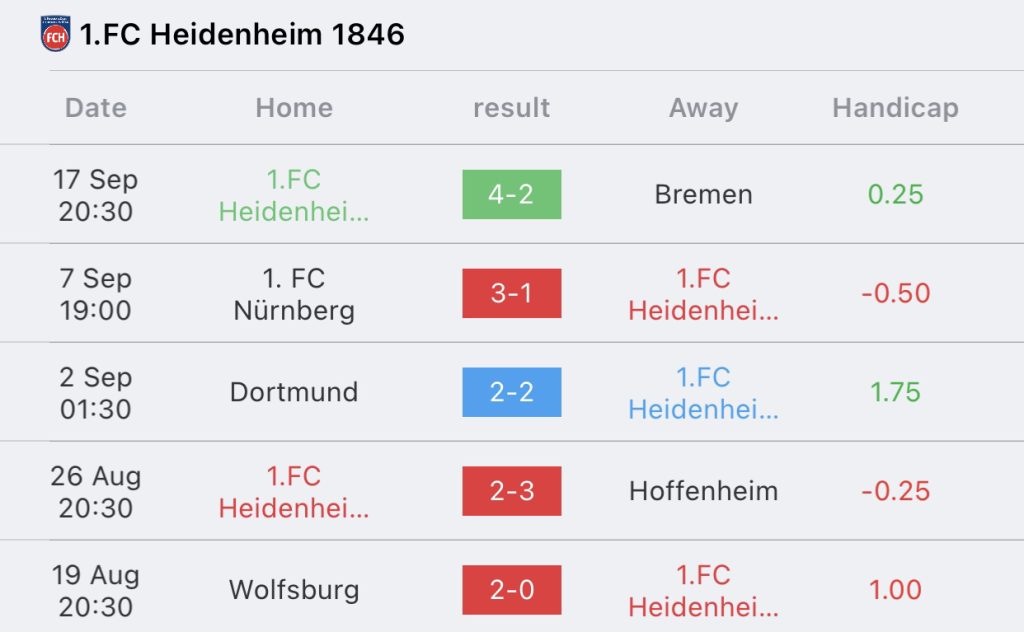Click the 2-3 result against Hoffenheim
The width and height of the screenshot is (1024, 632).
511,491
